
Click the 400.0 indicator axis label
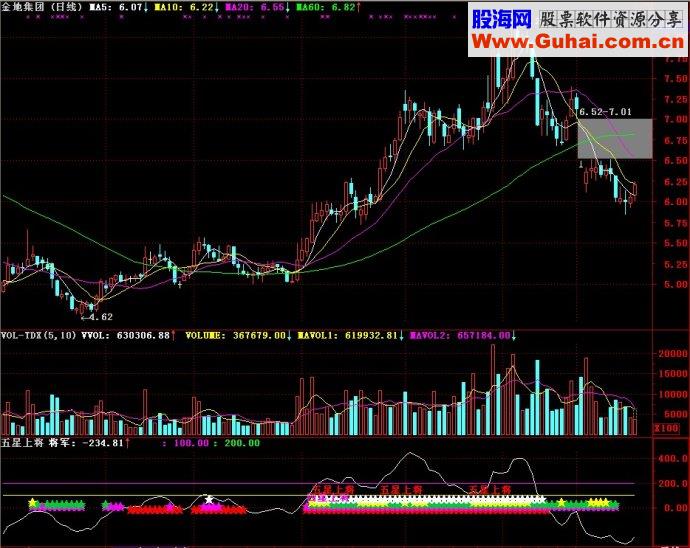click(x=672, y=458)
